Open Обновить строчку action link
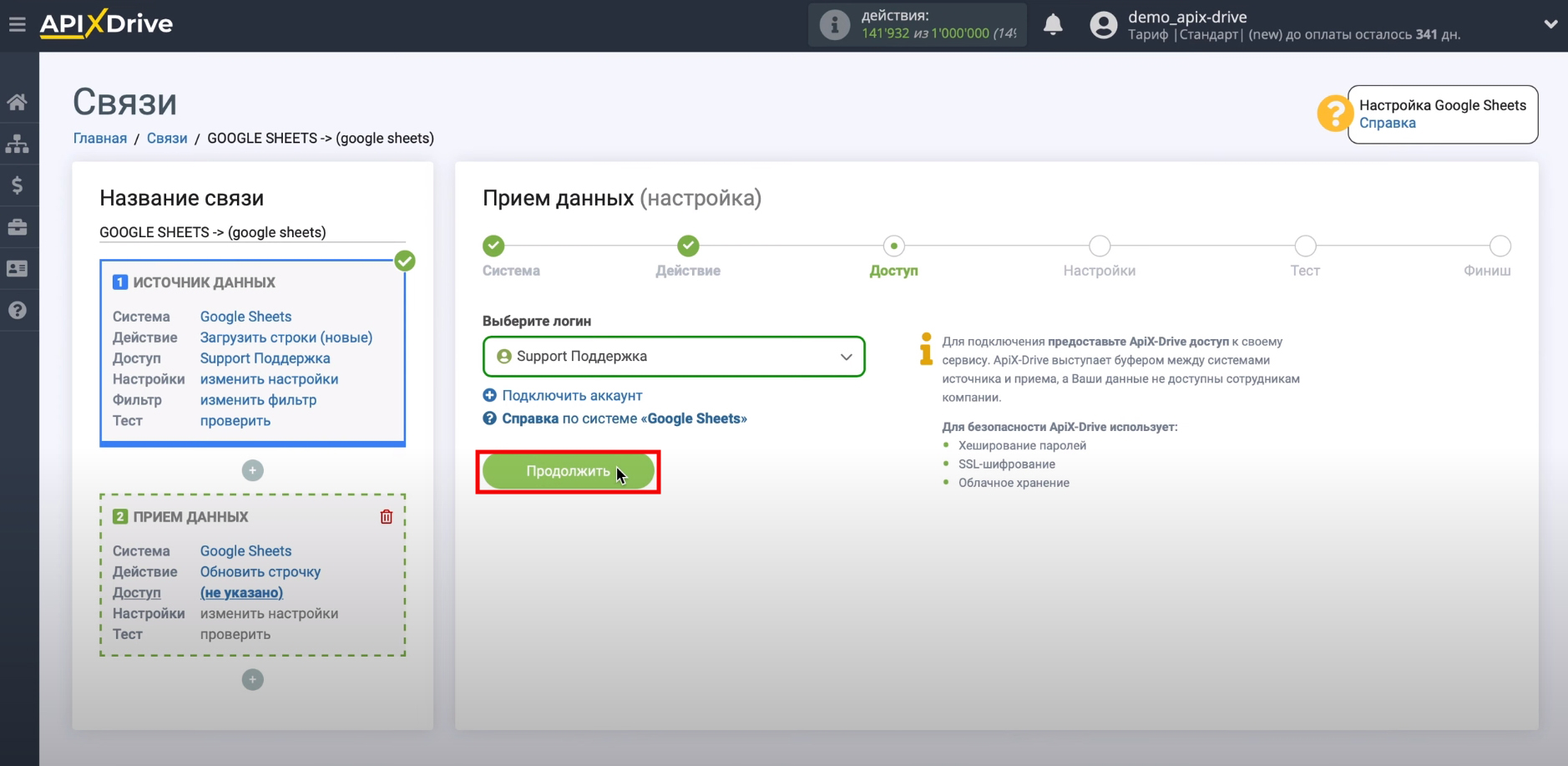 point(260,572)
